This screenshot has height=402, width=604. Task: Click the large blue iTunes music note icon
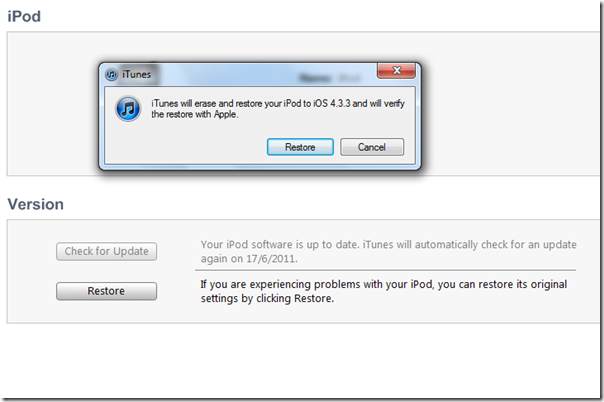point(128,109)
